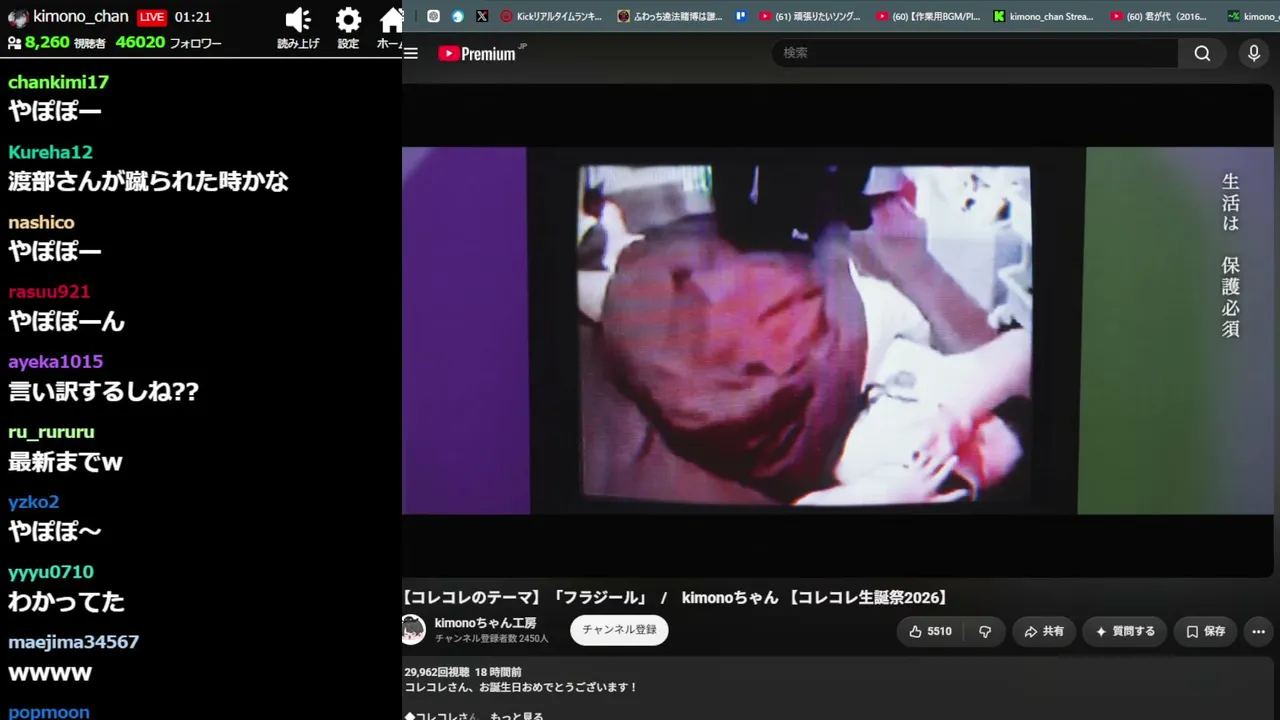Open the first square bookmark icon
Viewport: 1280px width, 720px height.
click(x=433, y=16)
